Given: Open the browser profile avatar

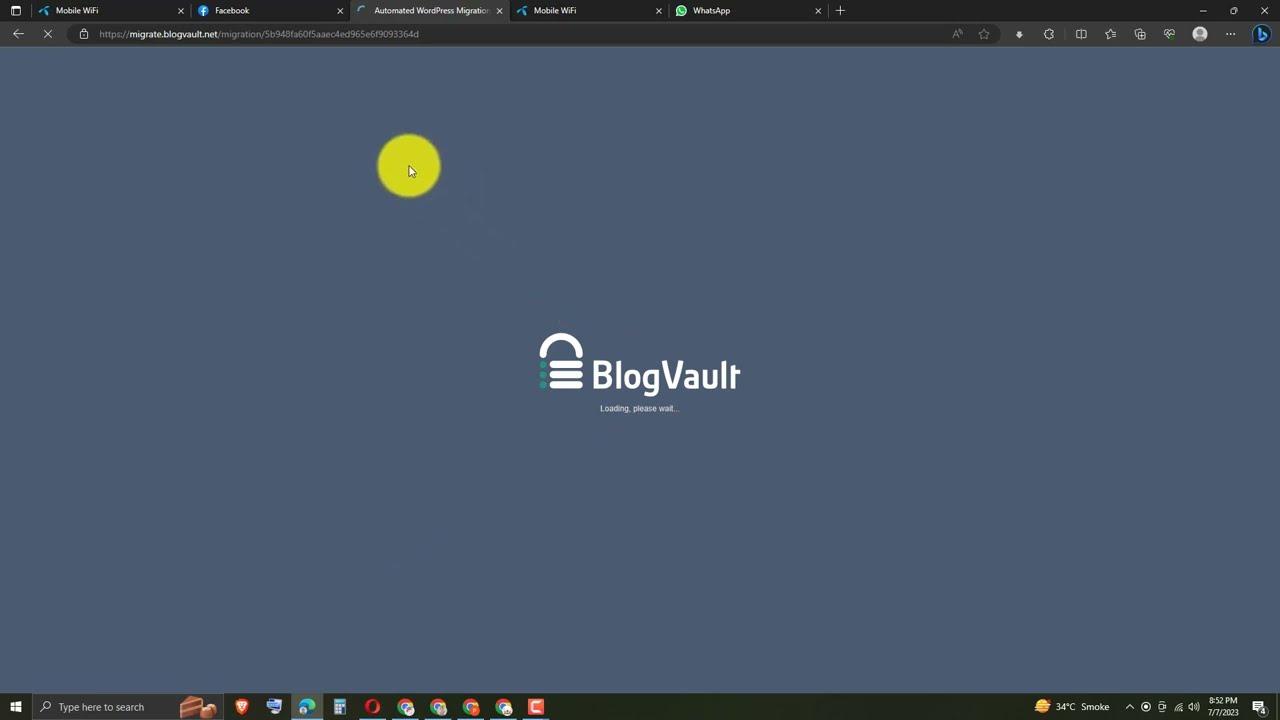Looking at the screenshot, I should pyautogui.click(x=1200, y=34).
